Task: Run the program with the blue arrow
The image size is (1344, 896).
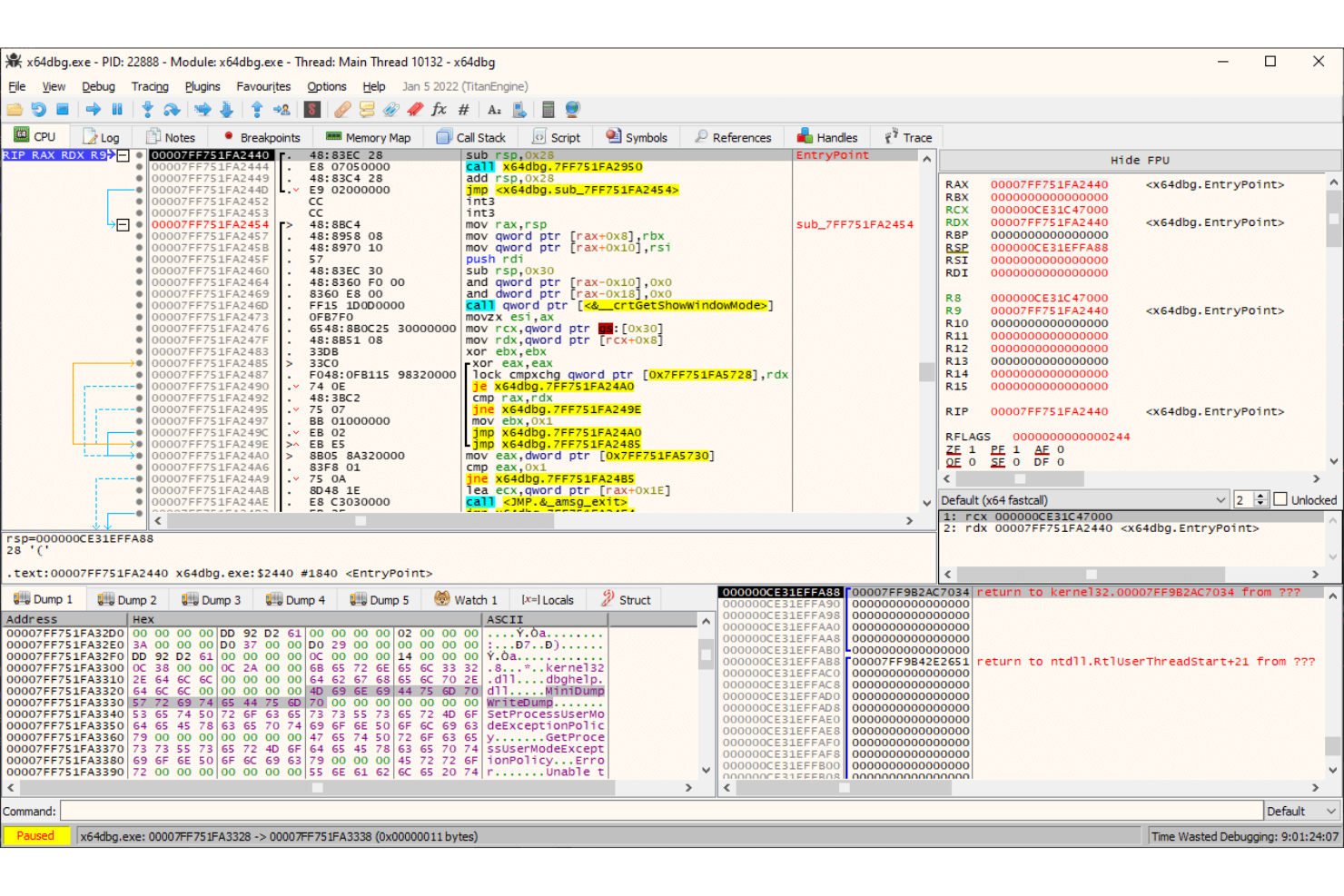Action: tap(93, 109)
